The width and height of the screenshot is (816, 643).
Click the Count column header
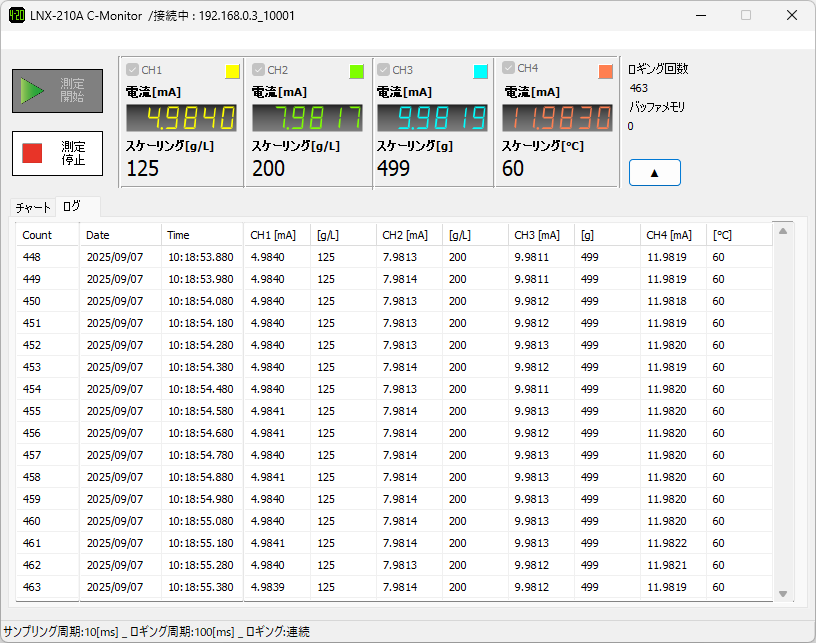click(37, 235)
